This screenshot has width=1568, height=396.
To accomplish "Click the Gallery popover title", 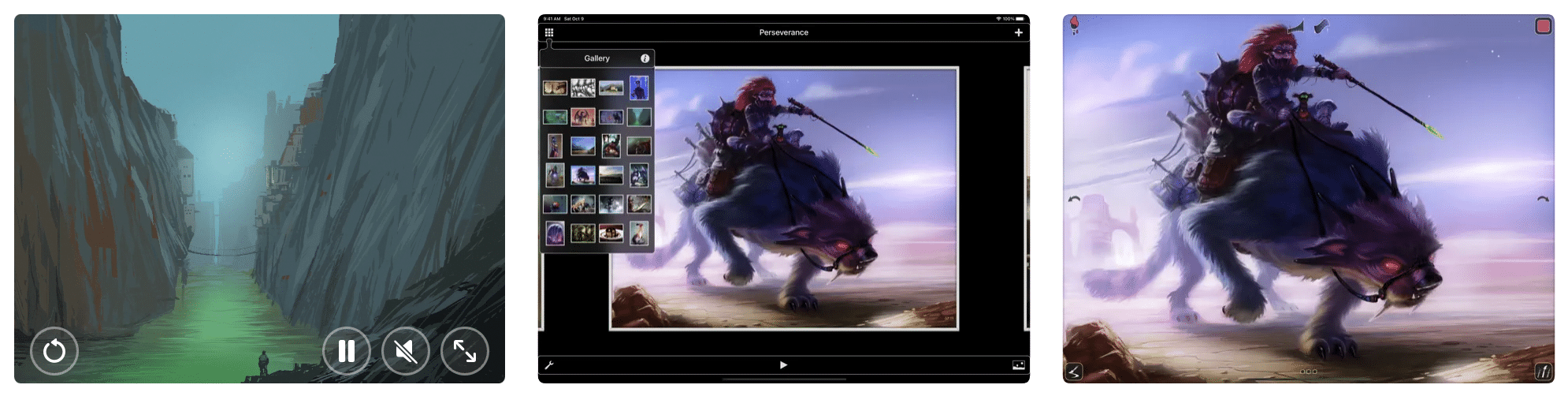I will [x=596, y=58].
